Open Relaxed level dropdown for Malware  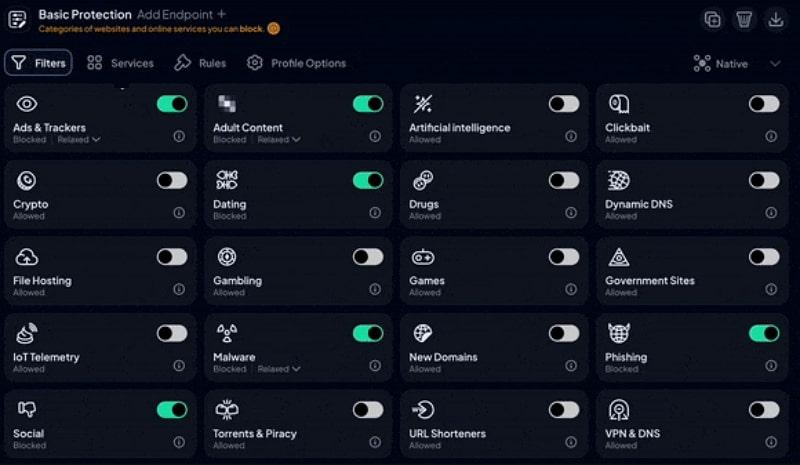pyautogui.click(x=279, y=369)
